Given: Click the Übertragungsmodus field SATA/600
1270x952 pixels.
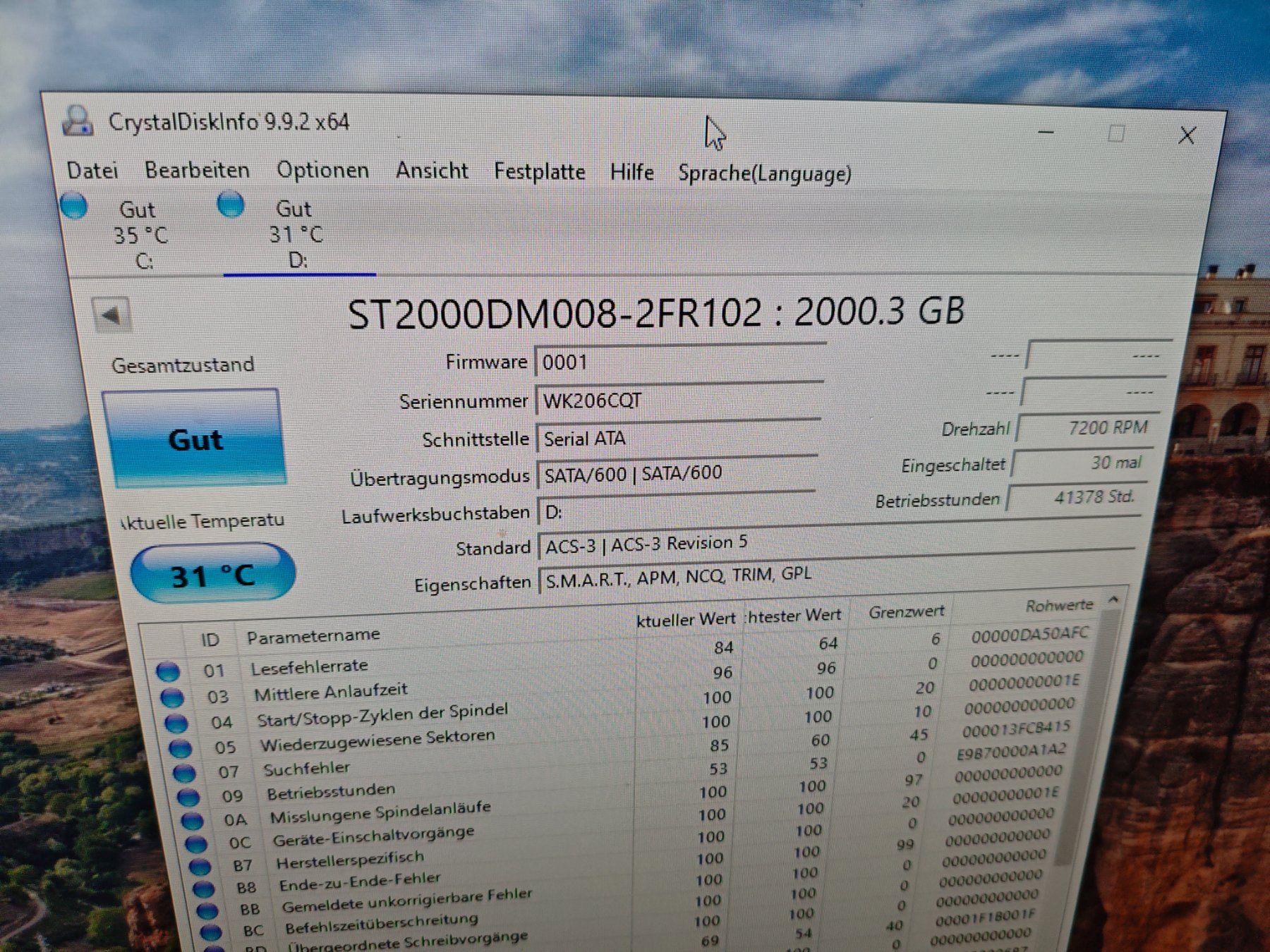Looking at the screenshot, I should [677, 473].
